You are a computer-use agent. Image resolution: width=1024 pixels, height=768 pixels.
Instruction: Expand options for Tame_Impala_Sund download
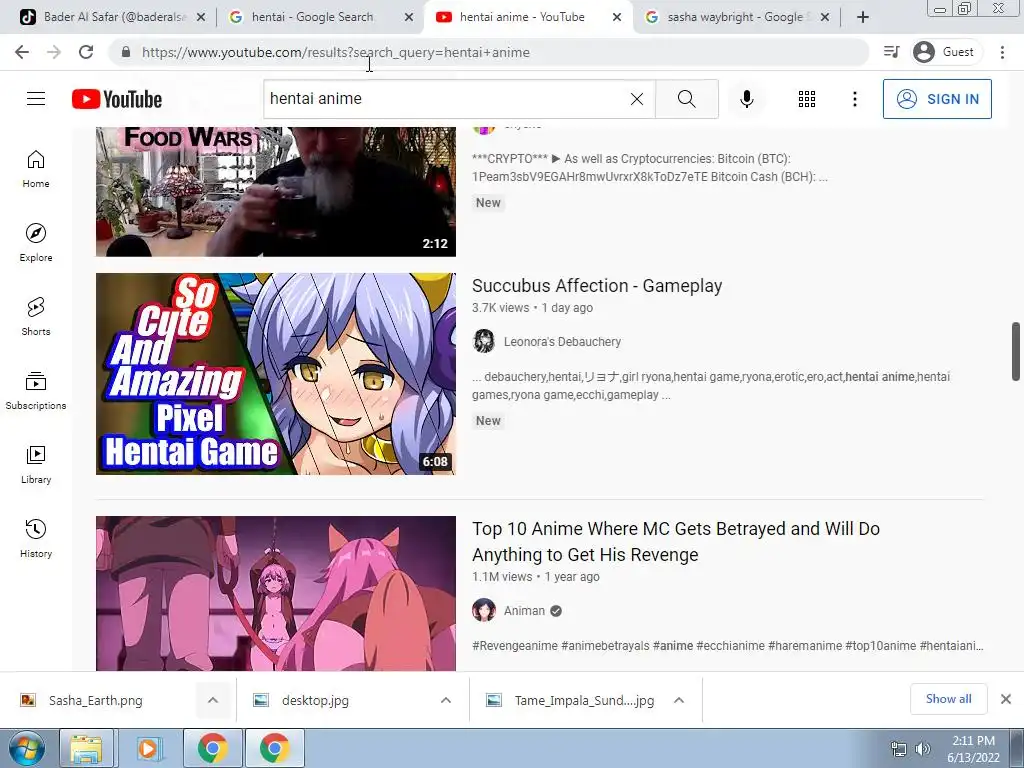[x=679, y=700]
